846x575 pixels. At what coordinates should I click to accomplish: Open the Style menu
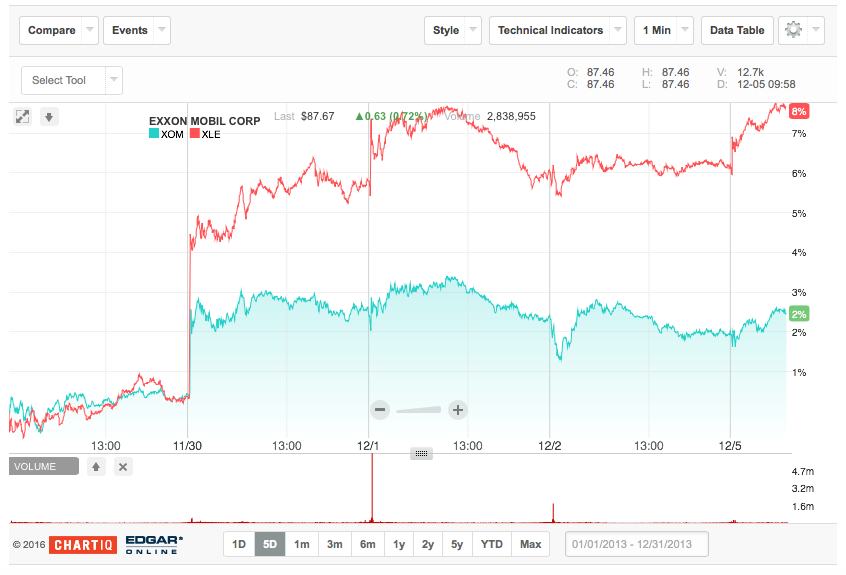point(453,30)
